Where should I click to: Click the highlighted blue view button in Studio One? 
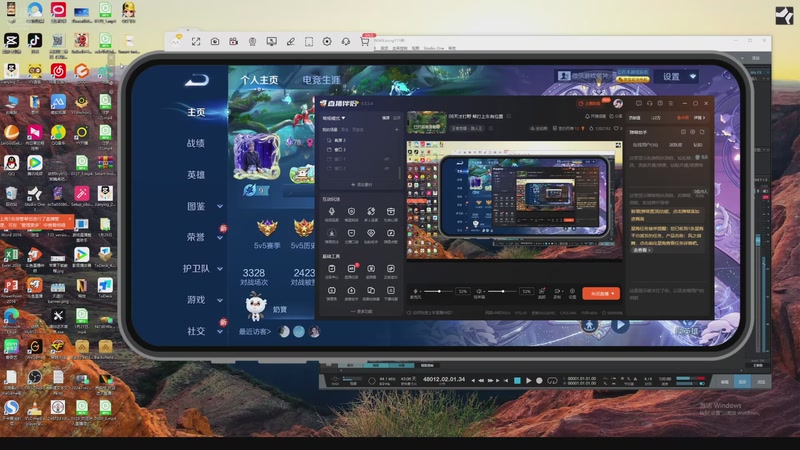tap(742, 382)
